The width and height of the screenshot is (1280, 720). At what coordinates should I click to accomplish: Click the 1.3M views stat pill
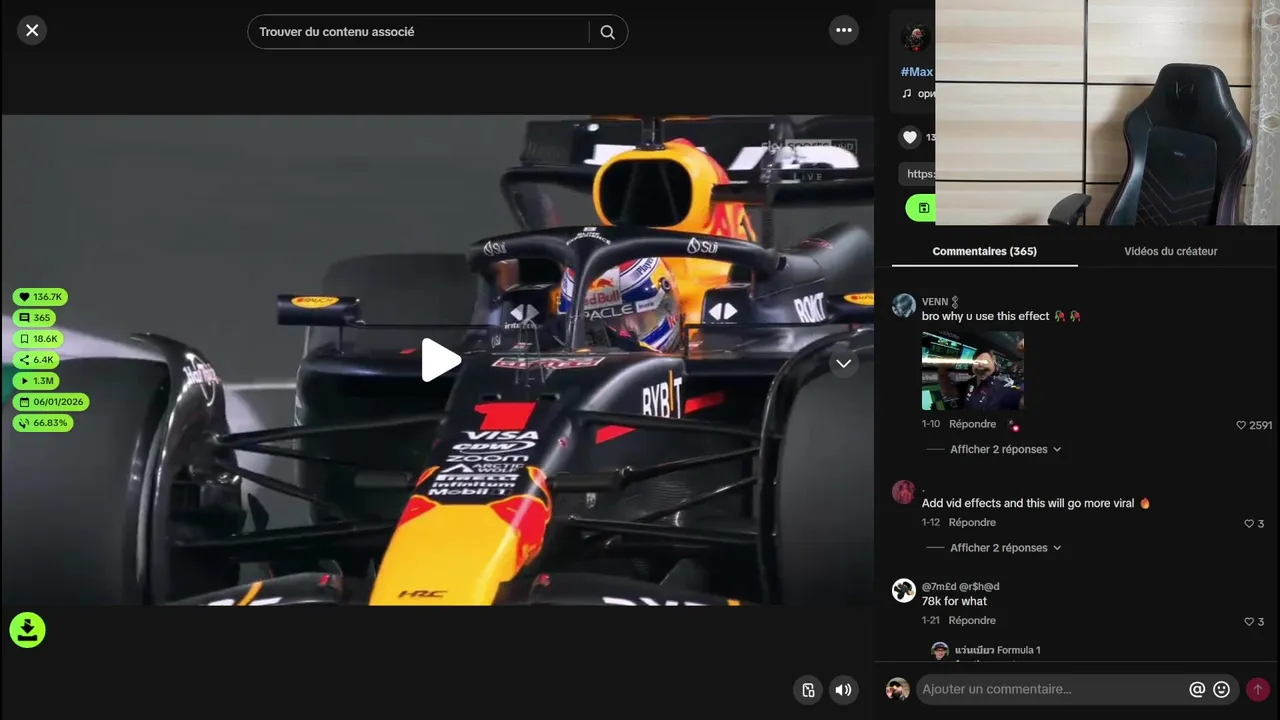[x=36, y=381]
